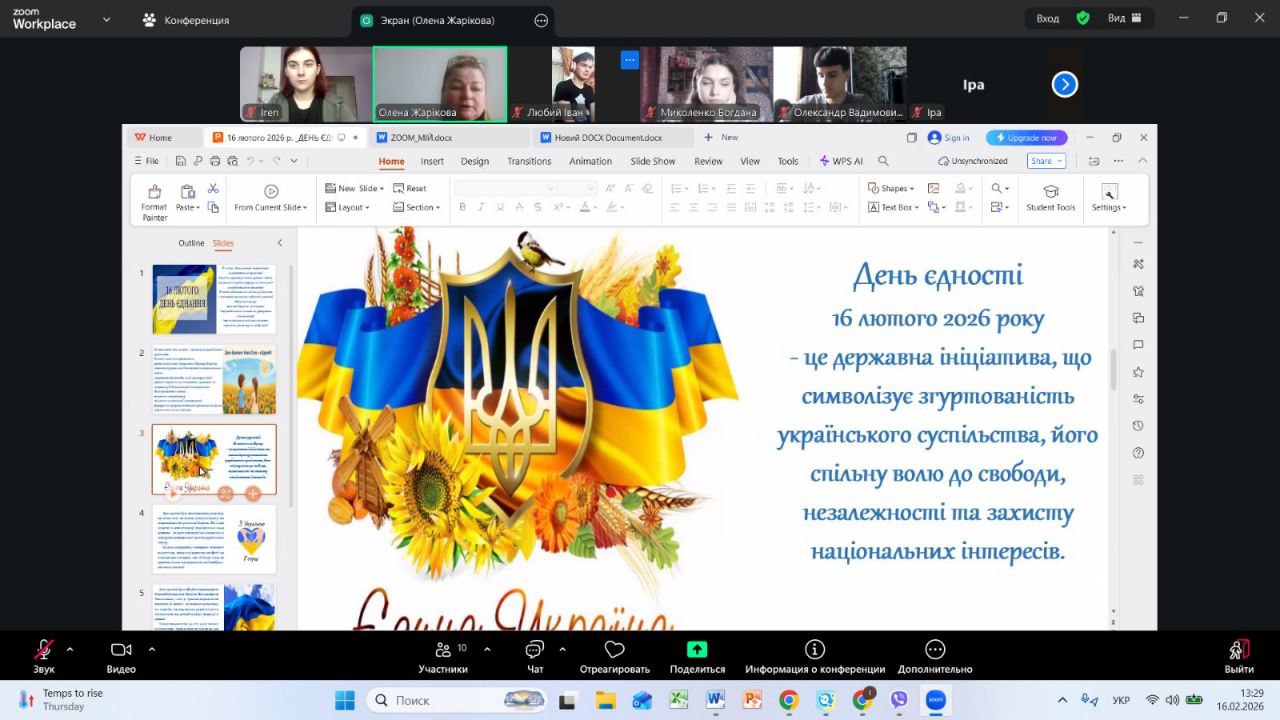This screenshot has width=1280, height=720.
Task: Click Format Painter in WPS ribbon
Action: point(154,201)
